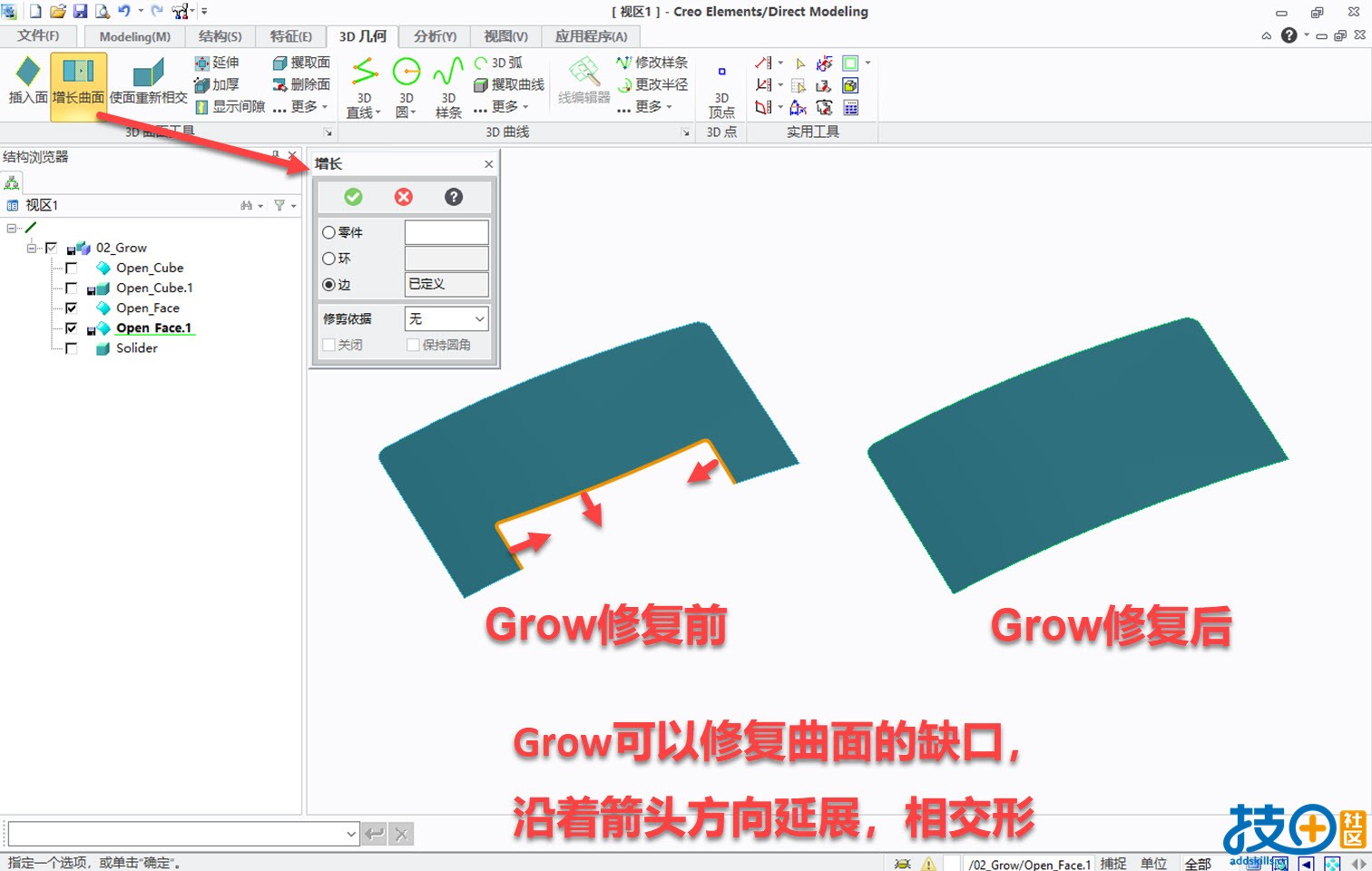Open the 修剪依据 dropdown
This screenshot has height=871, width=1372.
point(446,318)
